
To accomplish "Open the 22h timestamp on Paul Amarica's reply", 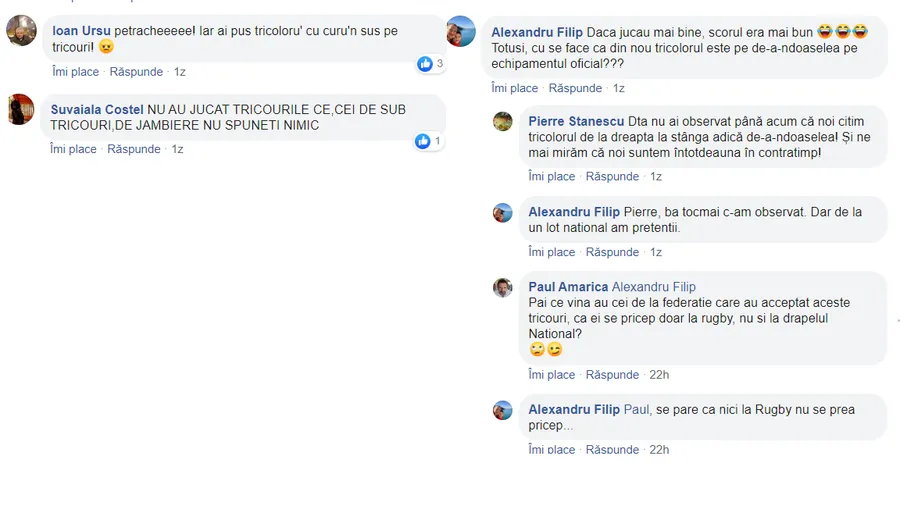I will tap(659, 375).
